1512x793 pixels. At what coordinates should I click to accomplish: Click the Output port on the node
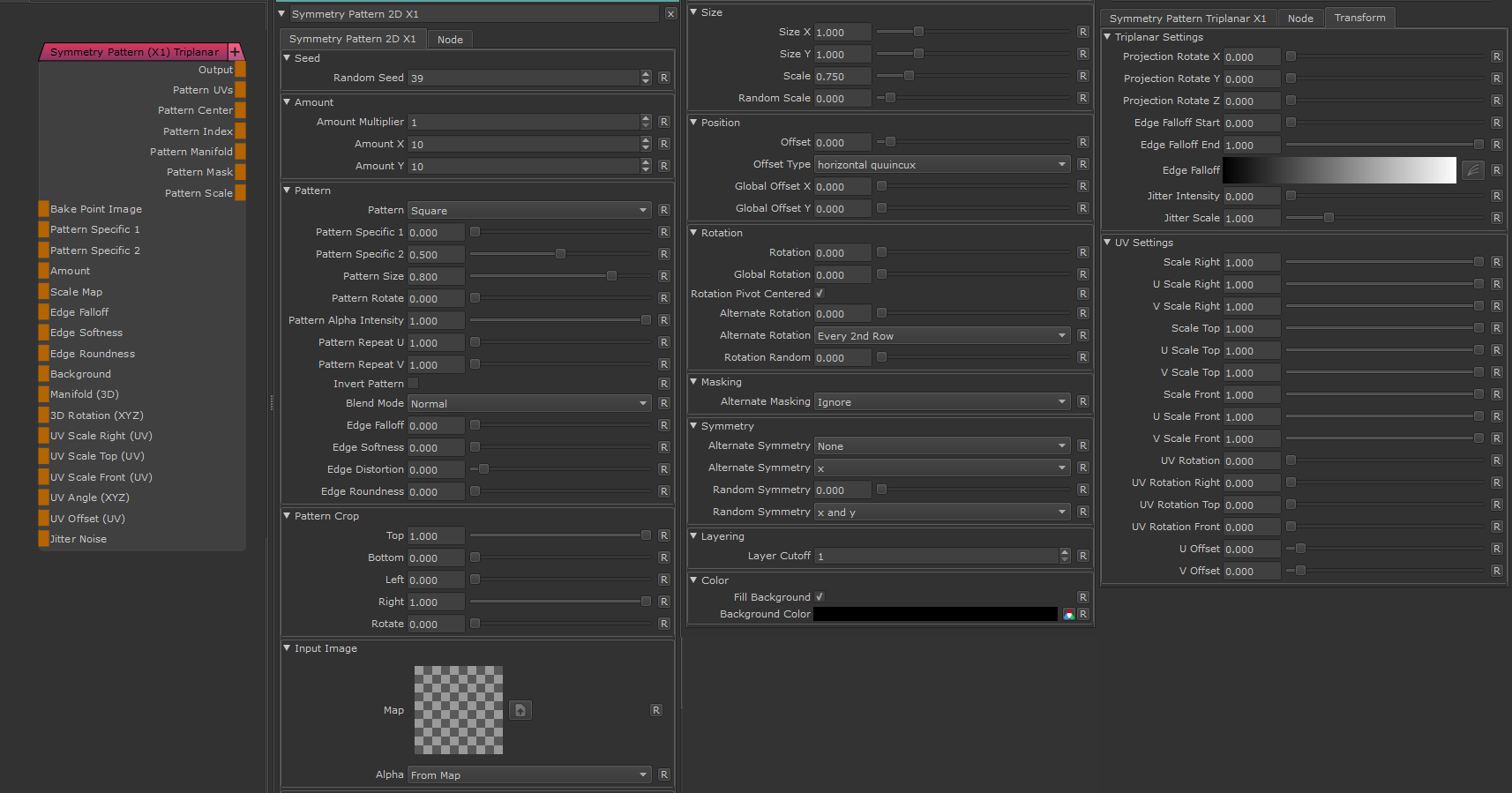(x=240, y=70)
